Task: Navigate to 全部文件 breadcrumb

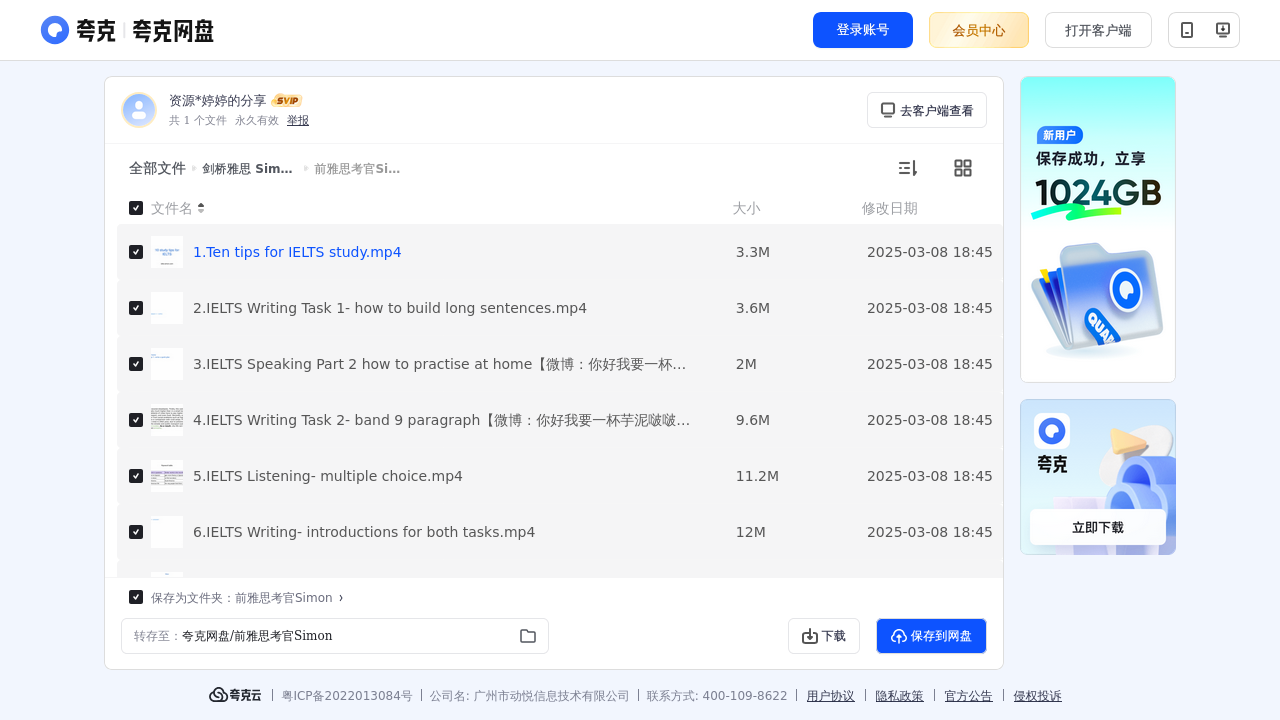Action: click(157, 168)
